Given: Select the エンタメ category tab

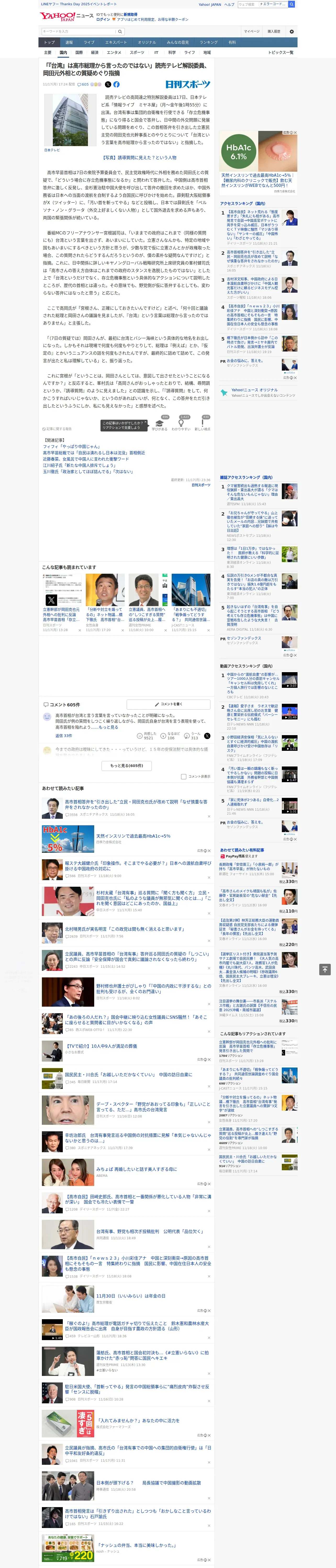Looking at the screenshot, I should tap(114, 52).
